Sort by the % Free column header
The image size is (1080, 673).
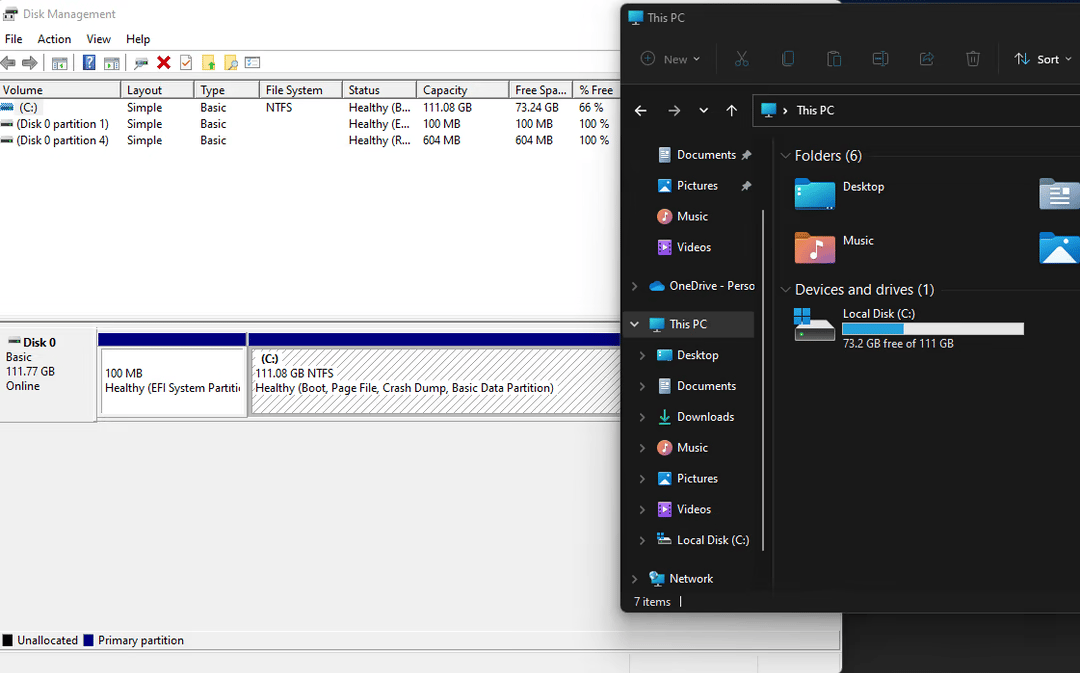tap(596, 90)
